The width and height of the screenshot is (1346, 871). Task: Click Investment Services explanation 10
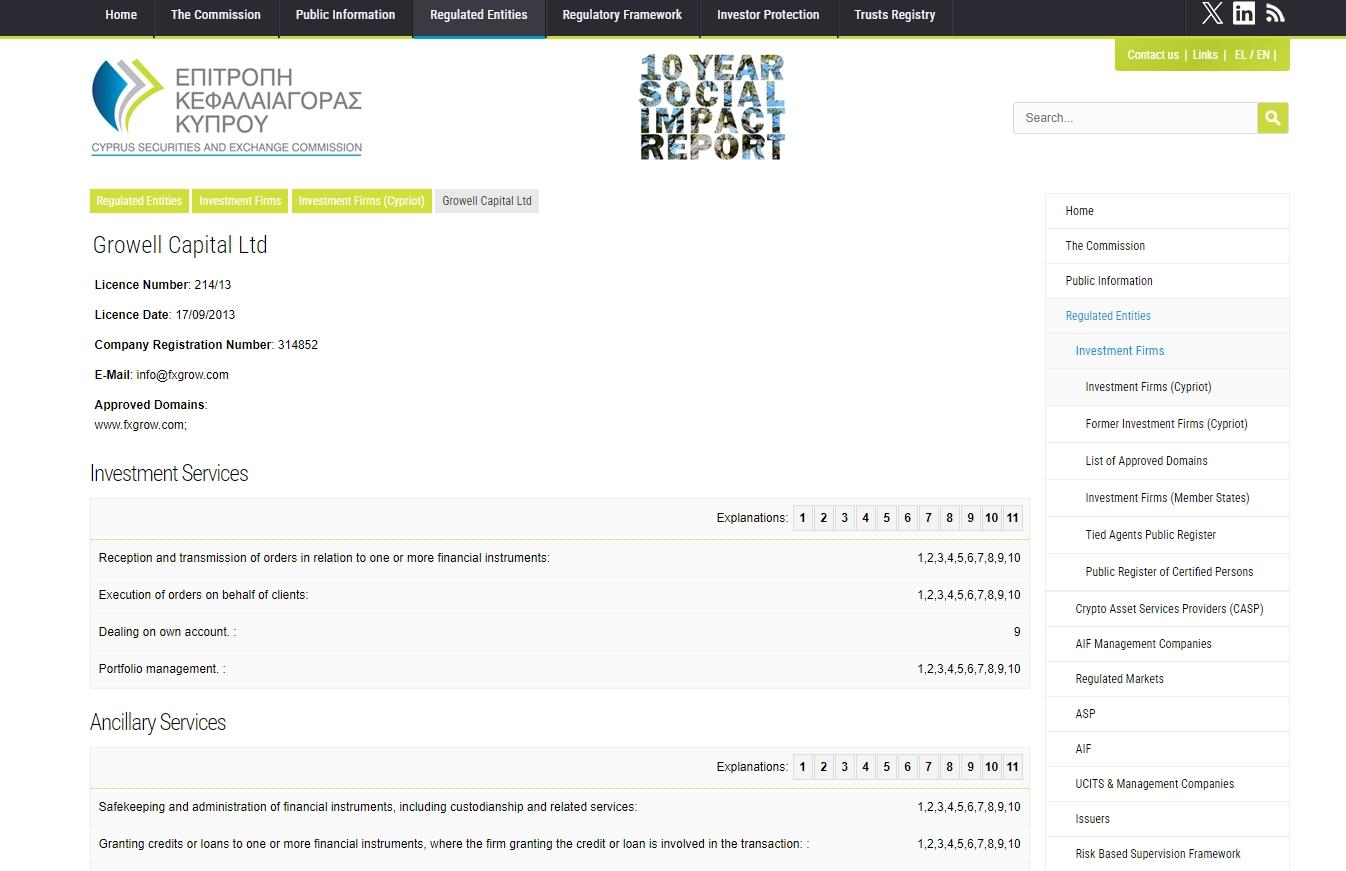point(991,518)
